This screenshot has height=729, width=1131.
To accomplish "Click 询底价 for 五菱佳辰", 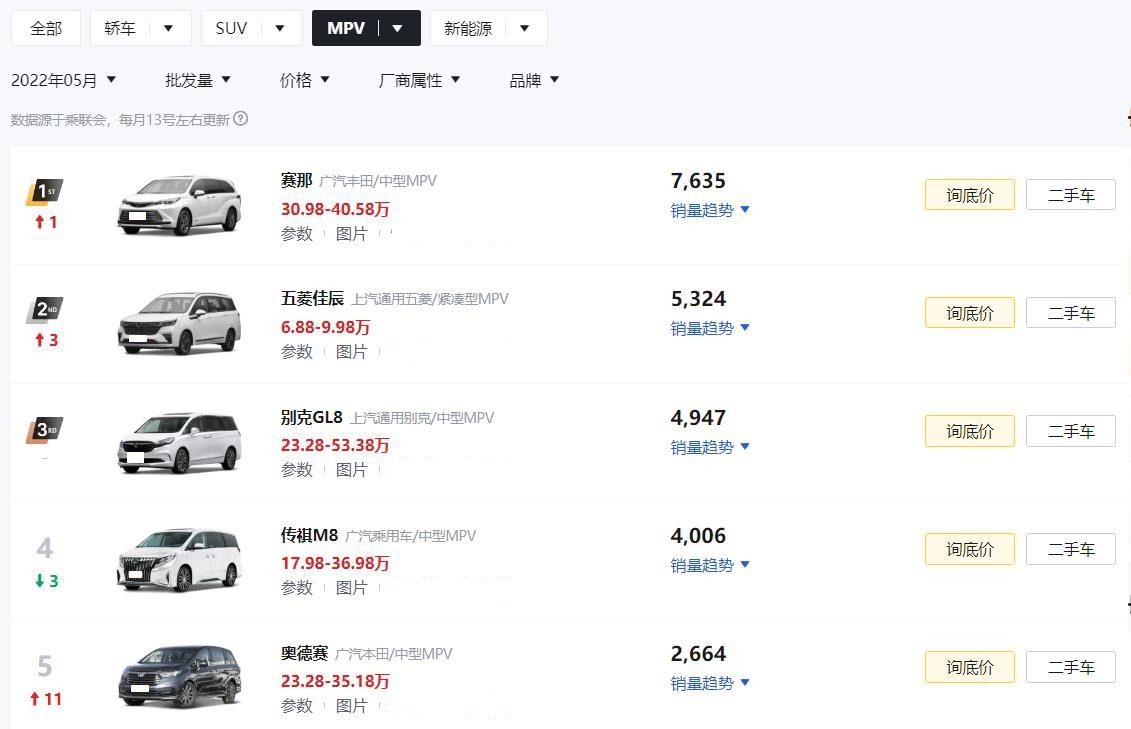I will coord(969,313).
